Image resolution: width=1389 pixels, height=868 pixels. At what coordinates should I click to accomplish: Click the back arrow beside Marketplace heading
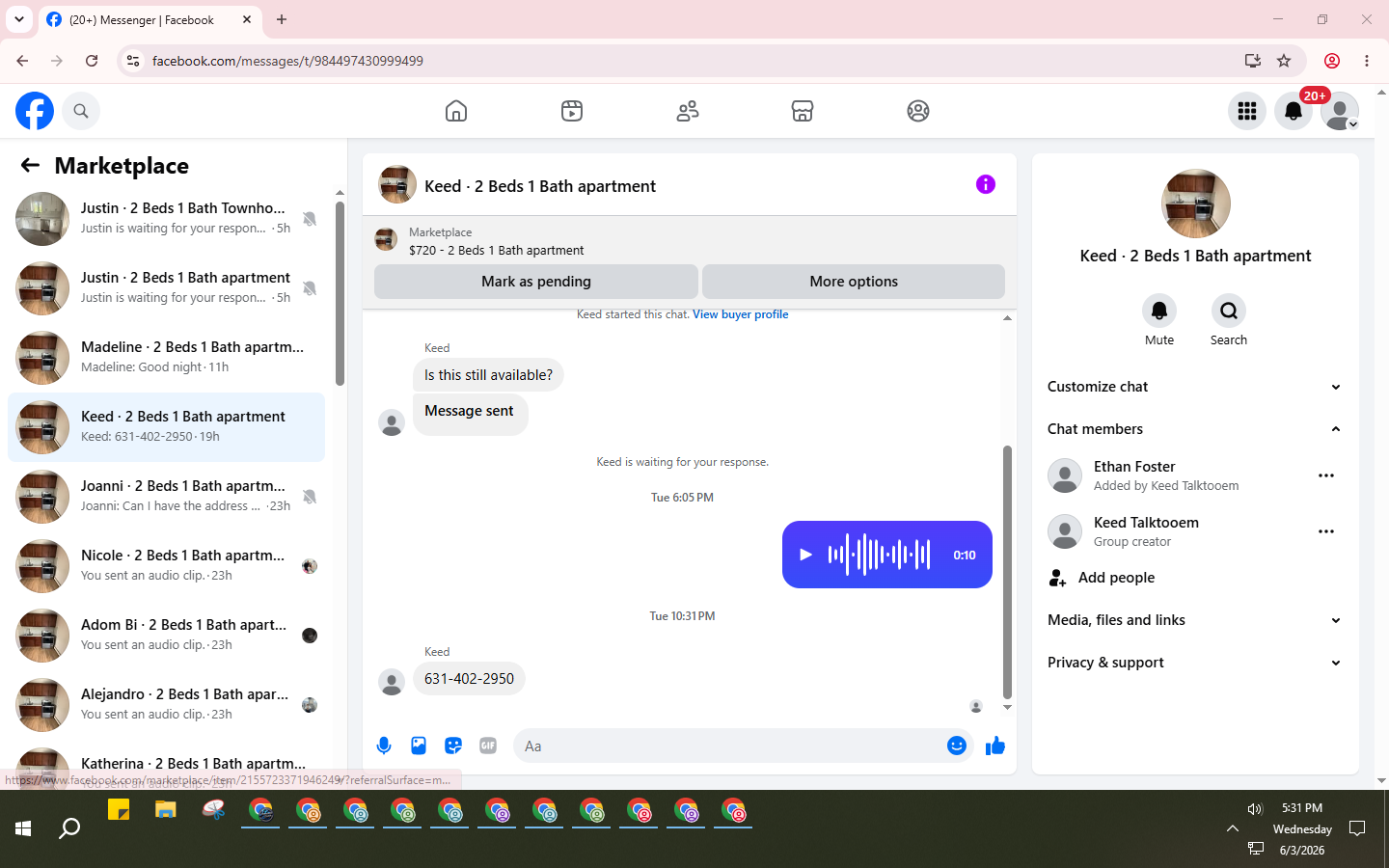30,165
